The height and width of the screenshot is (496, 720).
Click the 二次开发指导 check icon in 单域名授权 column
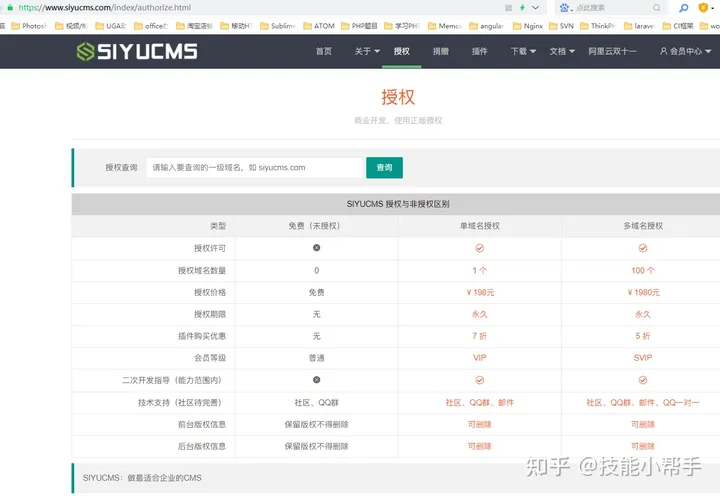[479, 380]
